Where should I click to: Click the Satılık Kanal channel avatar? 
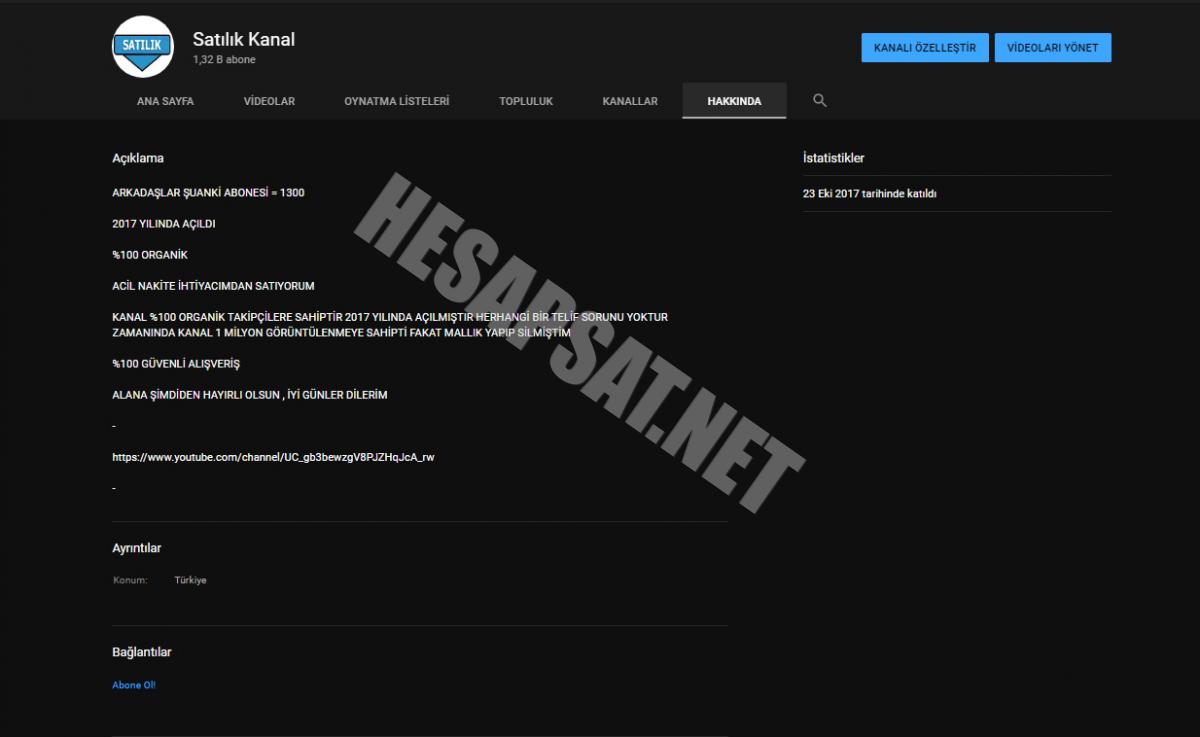(x=143, y=46)
